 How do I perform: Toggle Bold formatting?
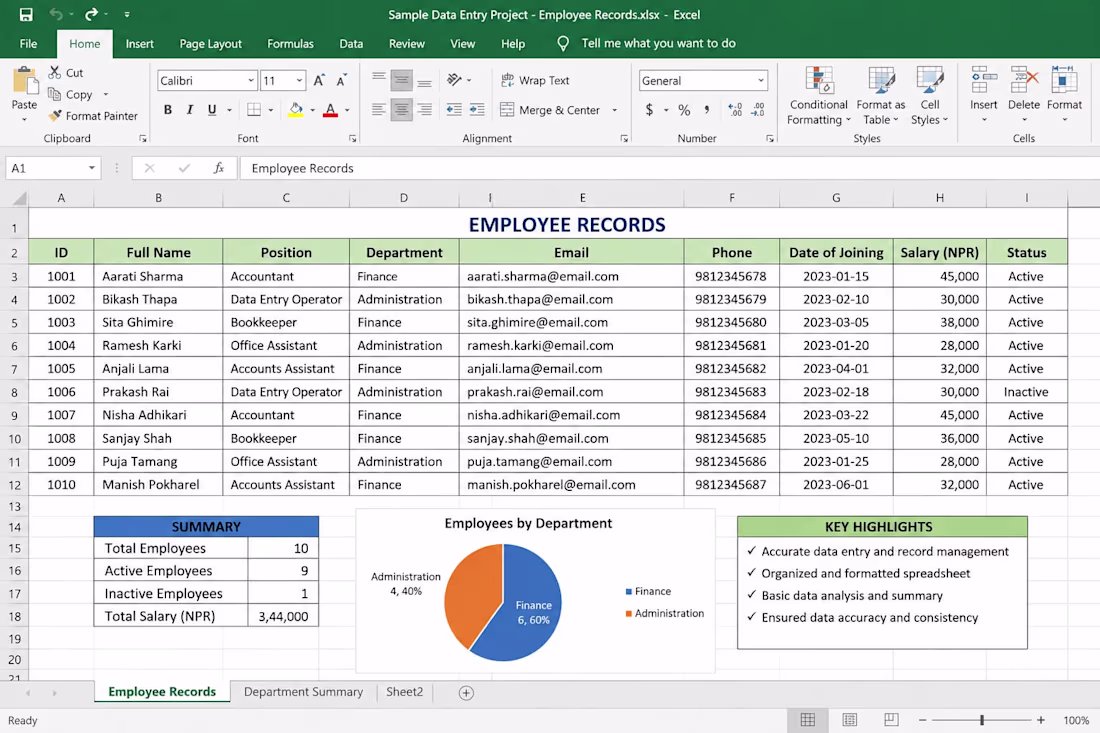[168, 110]
